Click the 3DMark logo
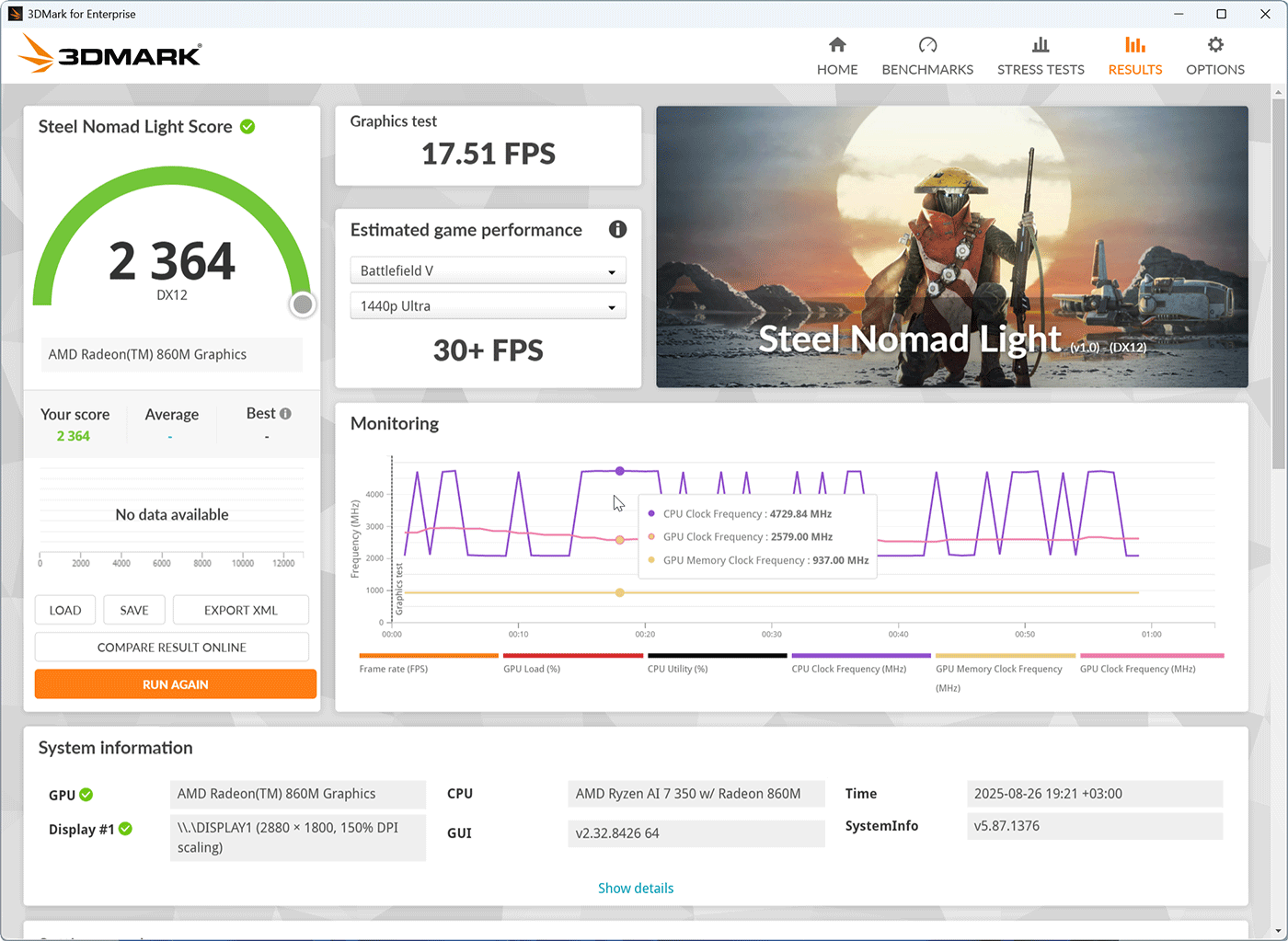 tap(109, 54)
